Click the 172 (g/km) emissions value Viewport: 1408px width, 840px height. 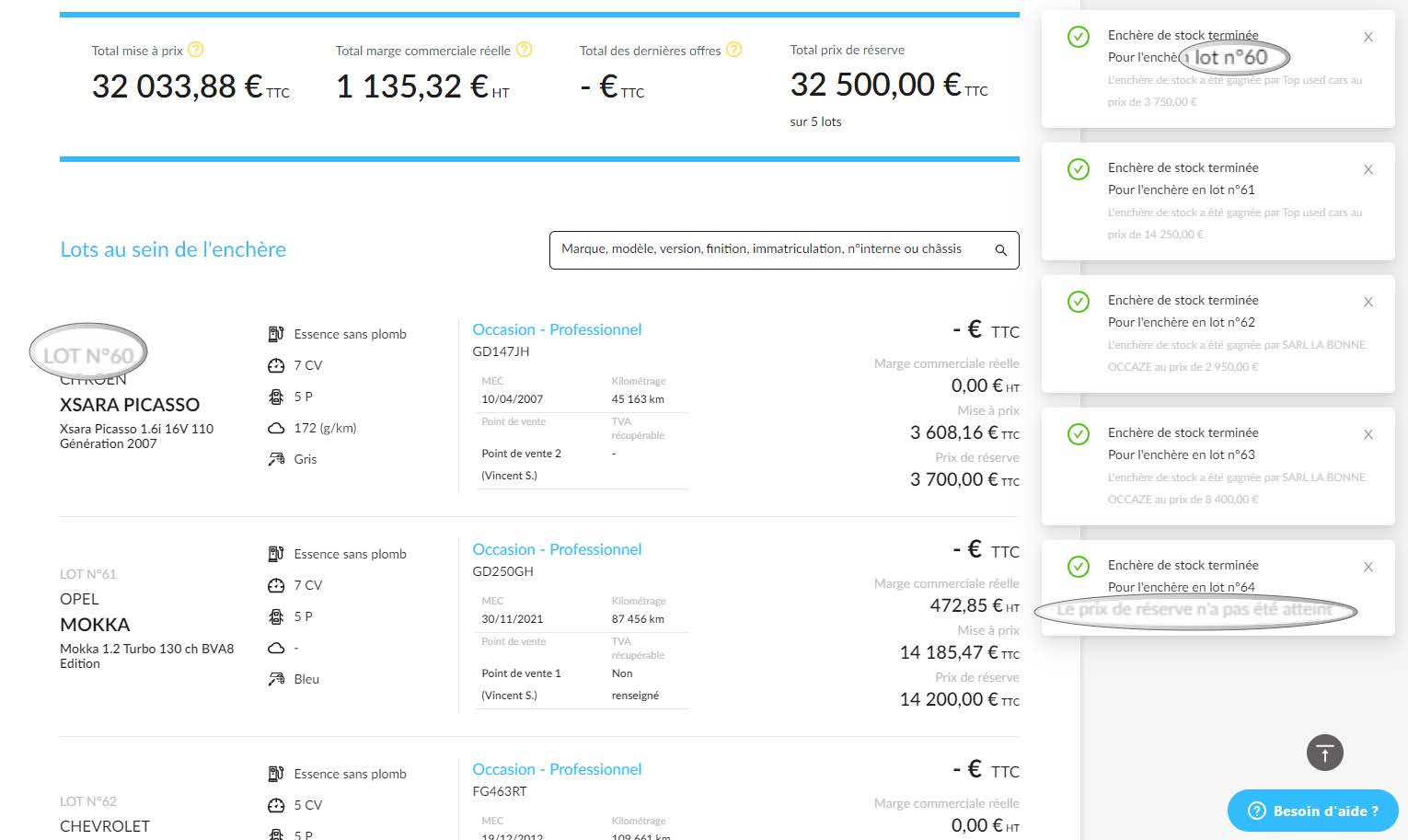pos(325,428)
